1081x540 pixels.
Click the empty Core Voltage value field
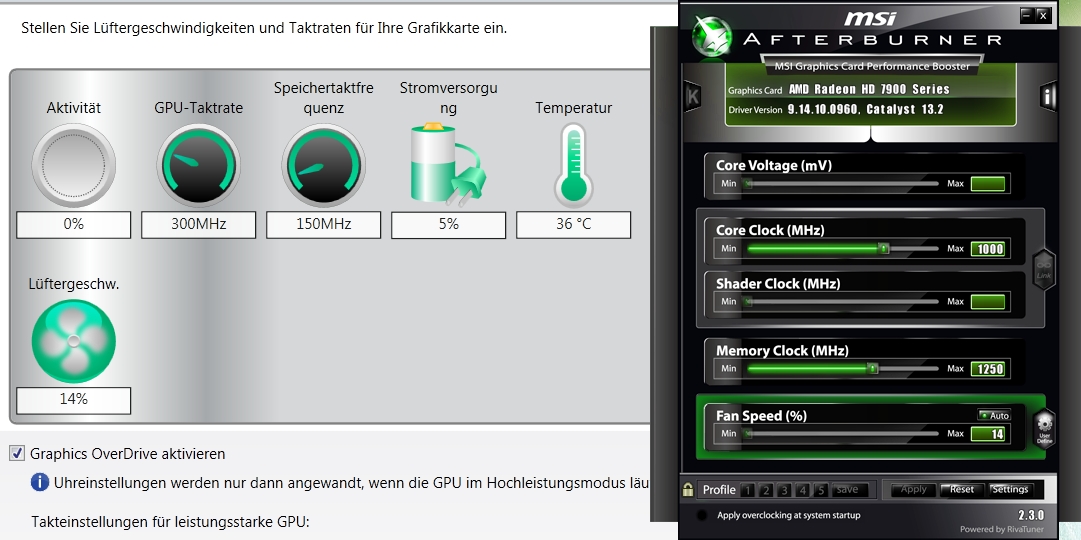point(988,184)
